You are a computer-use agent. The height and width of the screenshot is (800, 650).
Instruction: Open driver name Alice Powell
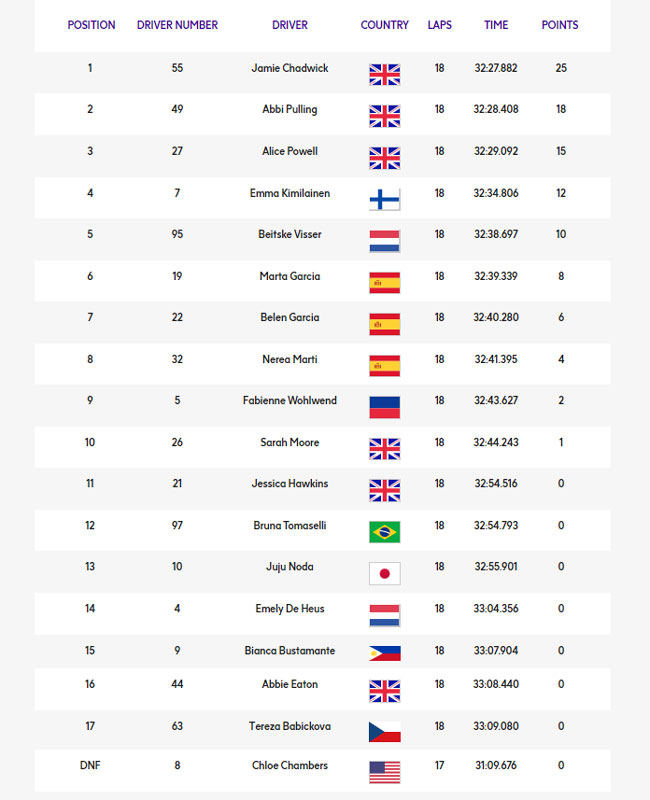pos(290,151)
